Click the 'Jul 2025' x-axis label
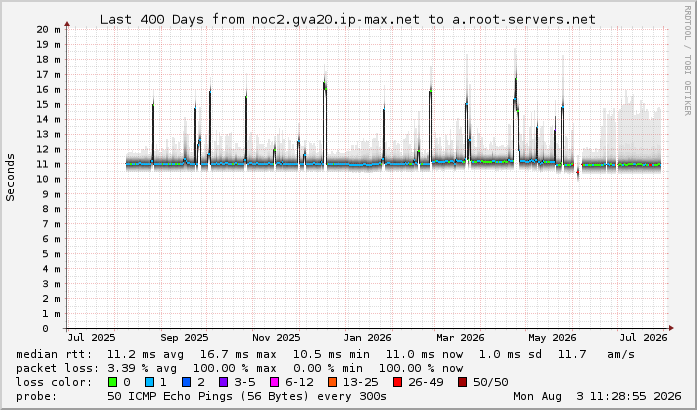Image resolution: width=697 pixels, height=410 pixels. (x=91, y=338)
